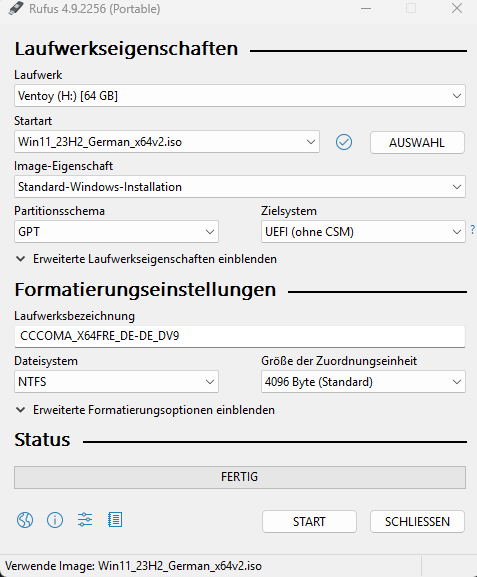Open the Zielsystem UEFI dropdown

click(363, 231)
